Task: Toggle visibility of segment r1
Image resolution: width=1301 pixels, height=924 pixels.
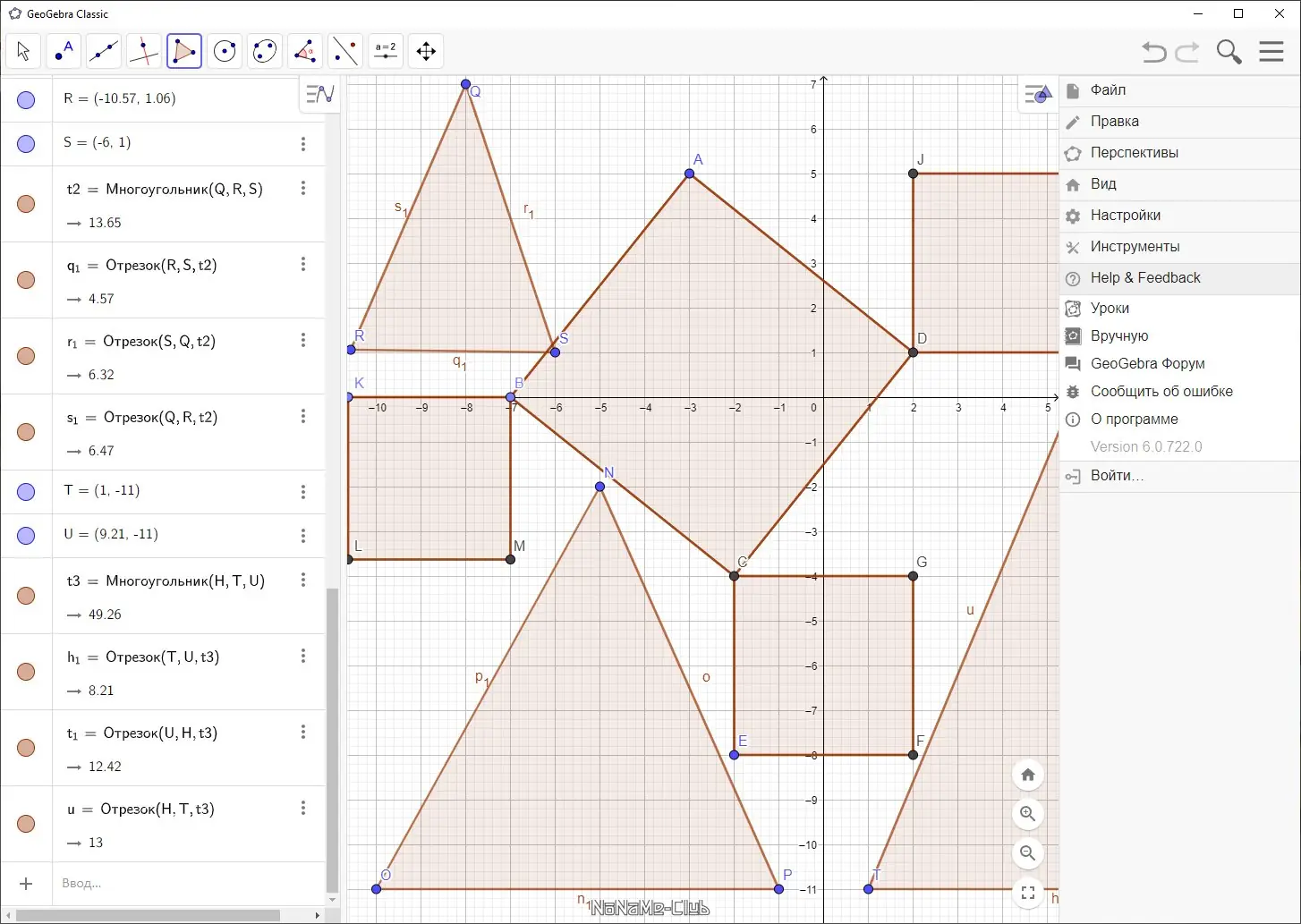Action: pyautogui.click(x=26, y=356)
